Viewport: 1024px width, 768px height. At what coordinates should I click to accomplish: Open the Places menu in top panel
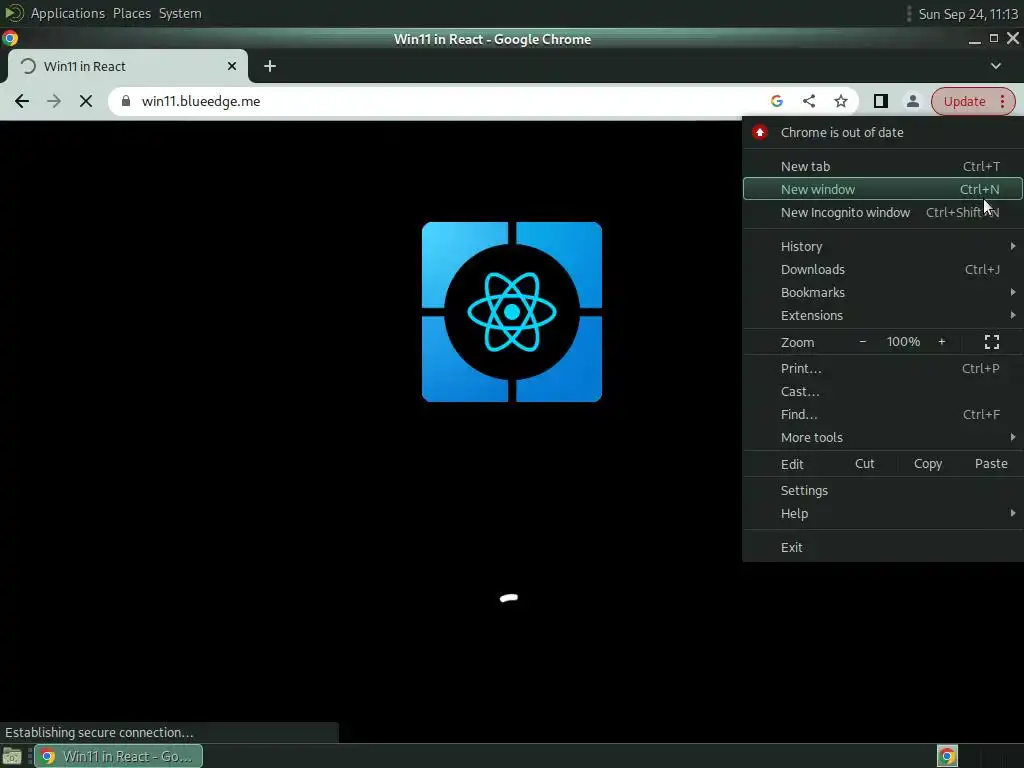click(131, 13)
